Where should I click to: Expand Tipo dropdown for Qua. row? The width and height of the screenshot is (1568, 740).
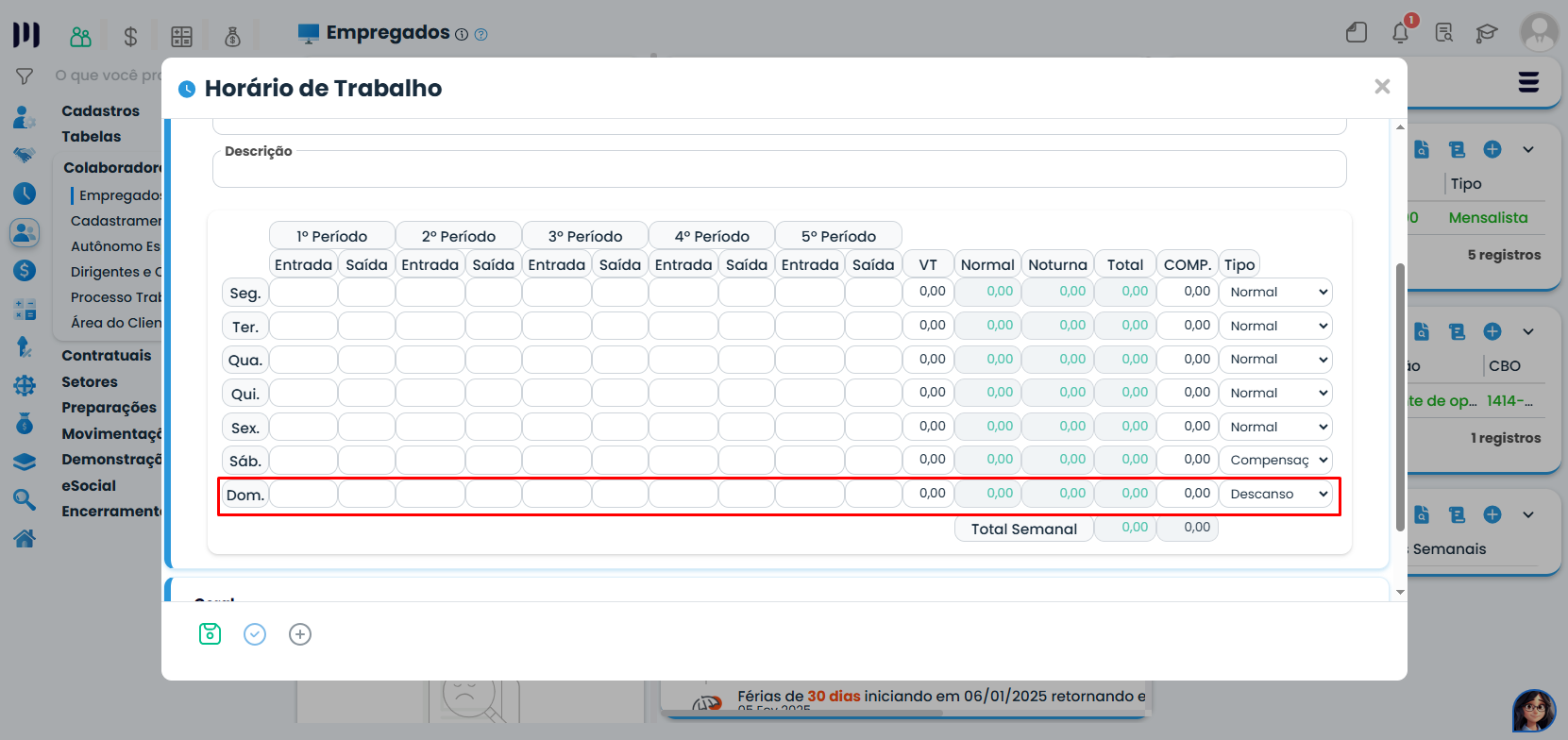[1275, 360]
